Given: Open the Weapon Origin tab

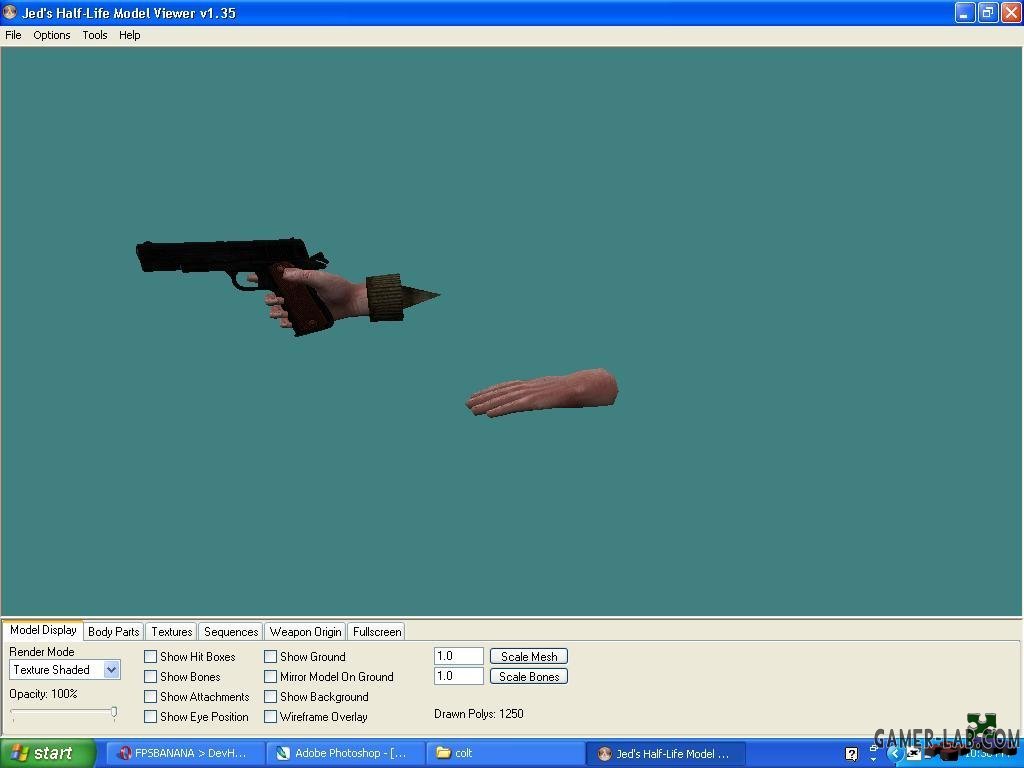Looking at the screenshot, I should coord(305,632).
